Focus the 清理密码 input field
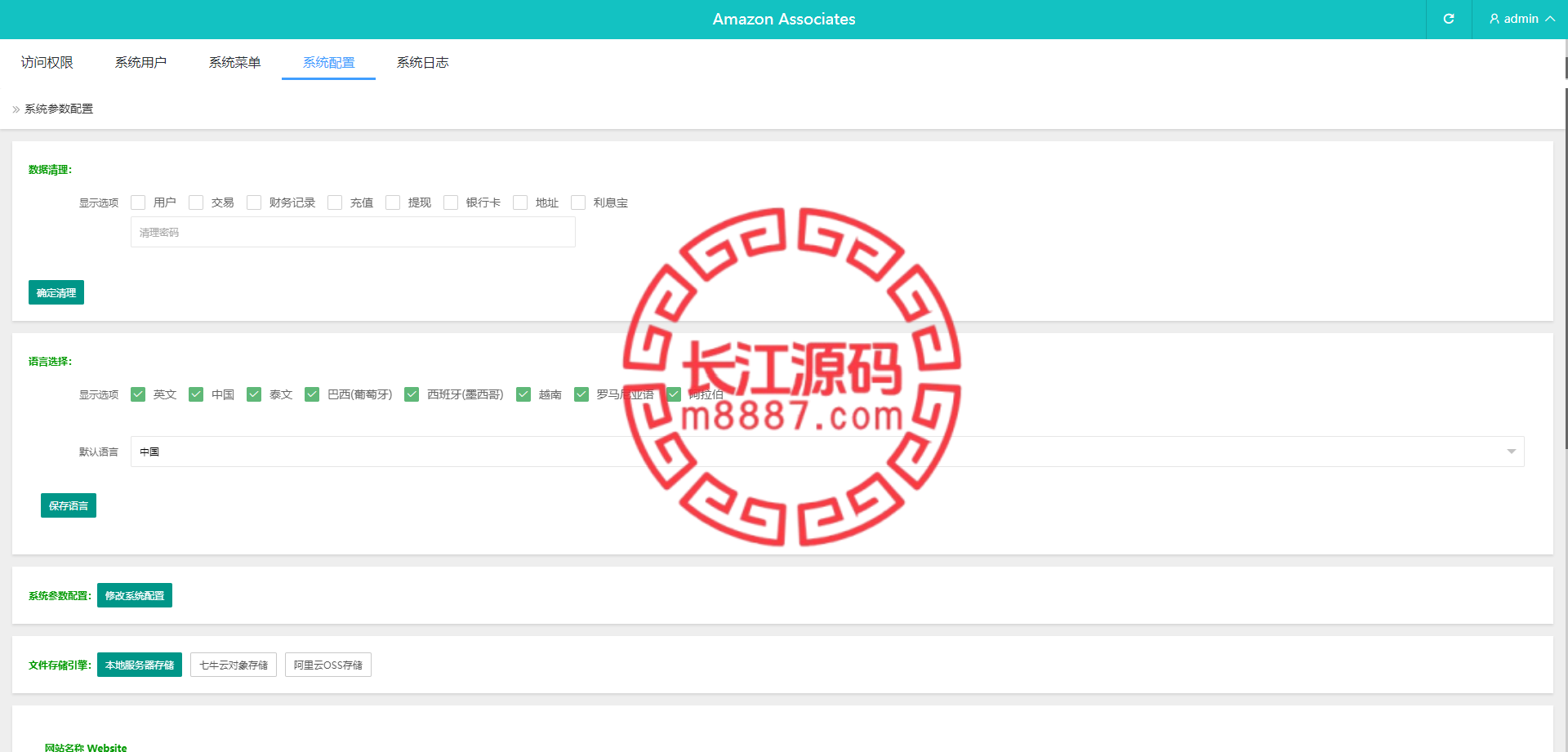 [x=353, y=232]
